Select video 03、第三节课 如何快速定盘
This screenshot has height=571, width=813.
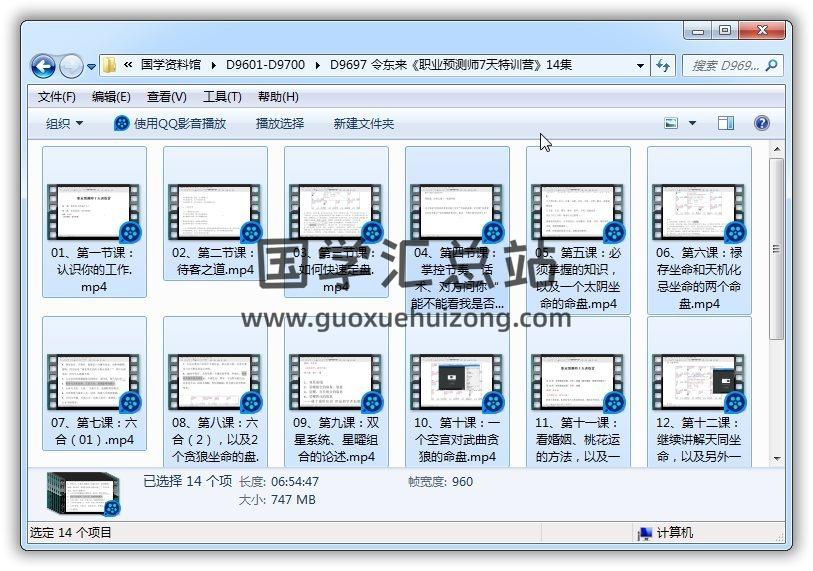336,222
